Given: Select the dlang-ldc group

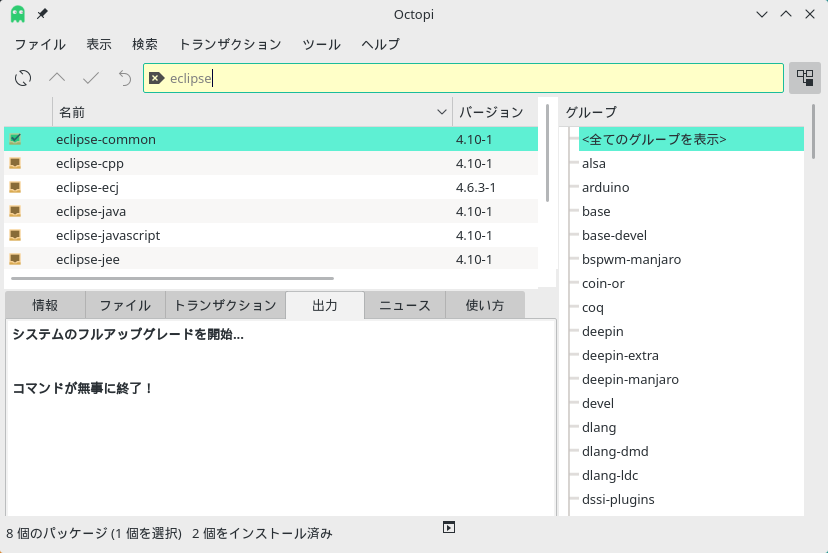Looking at the screenshot, I should click(x=610, y=475).
